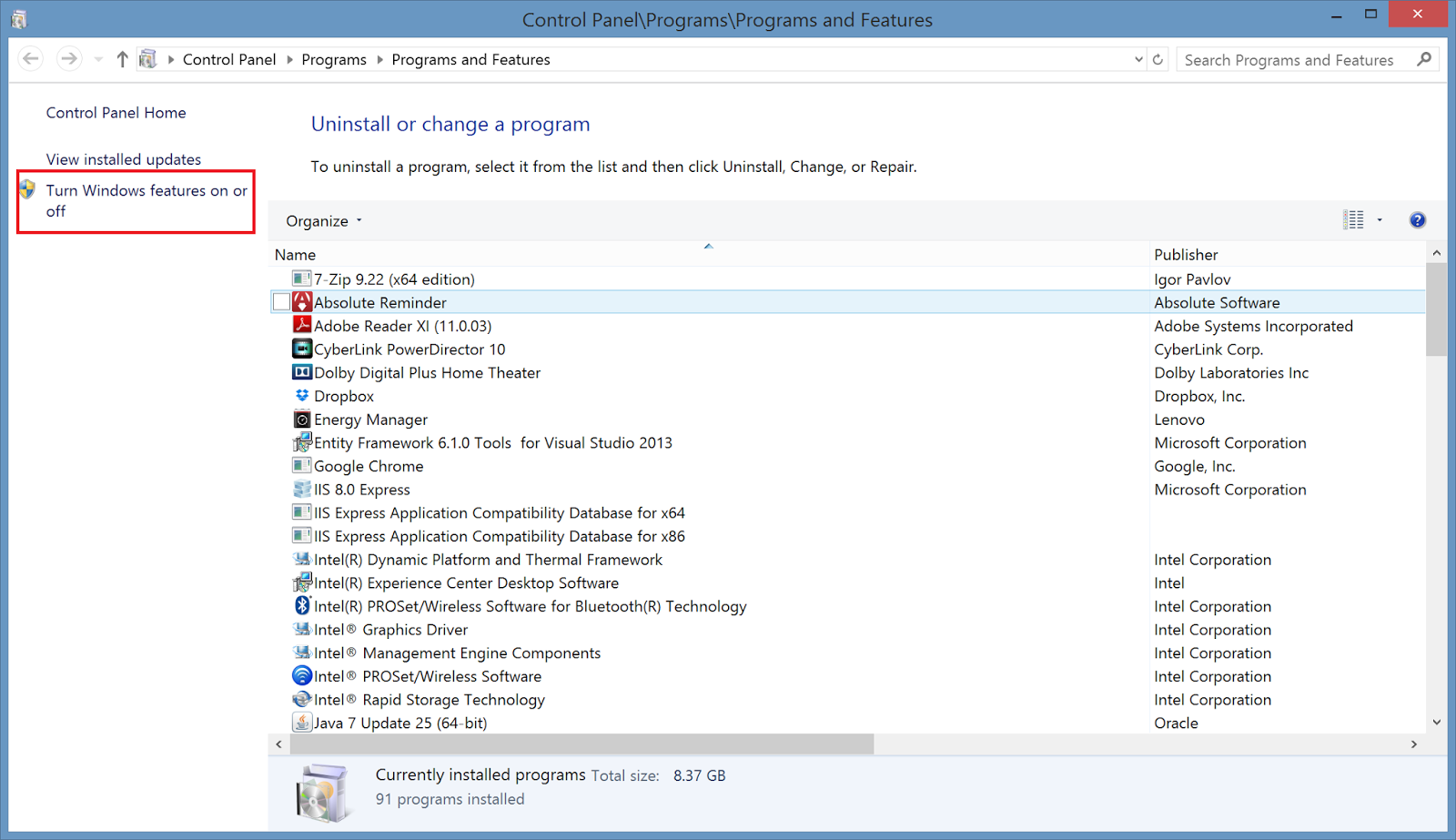Click the scroll down arrow of list
Screen dimensions: 1456x840
click(1436, 723)
